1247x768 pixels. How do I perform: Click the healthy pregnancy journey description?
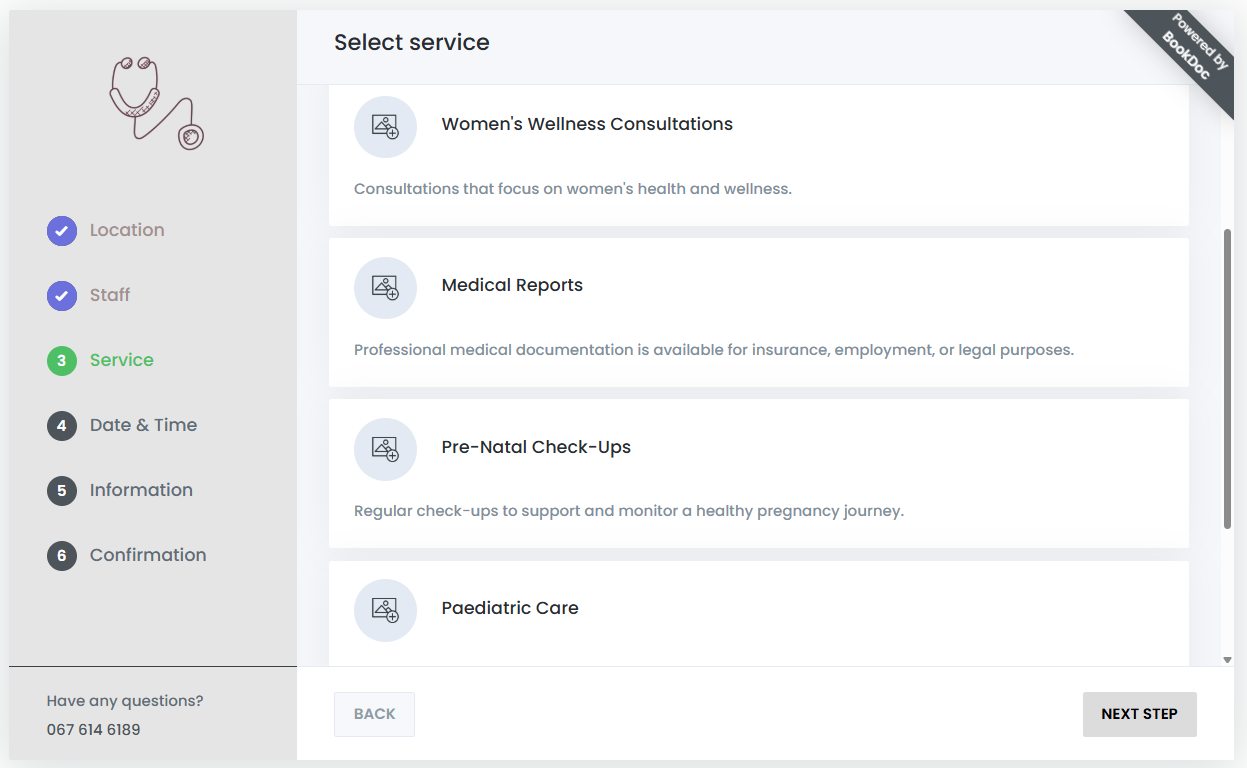click(629, 512)
